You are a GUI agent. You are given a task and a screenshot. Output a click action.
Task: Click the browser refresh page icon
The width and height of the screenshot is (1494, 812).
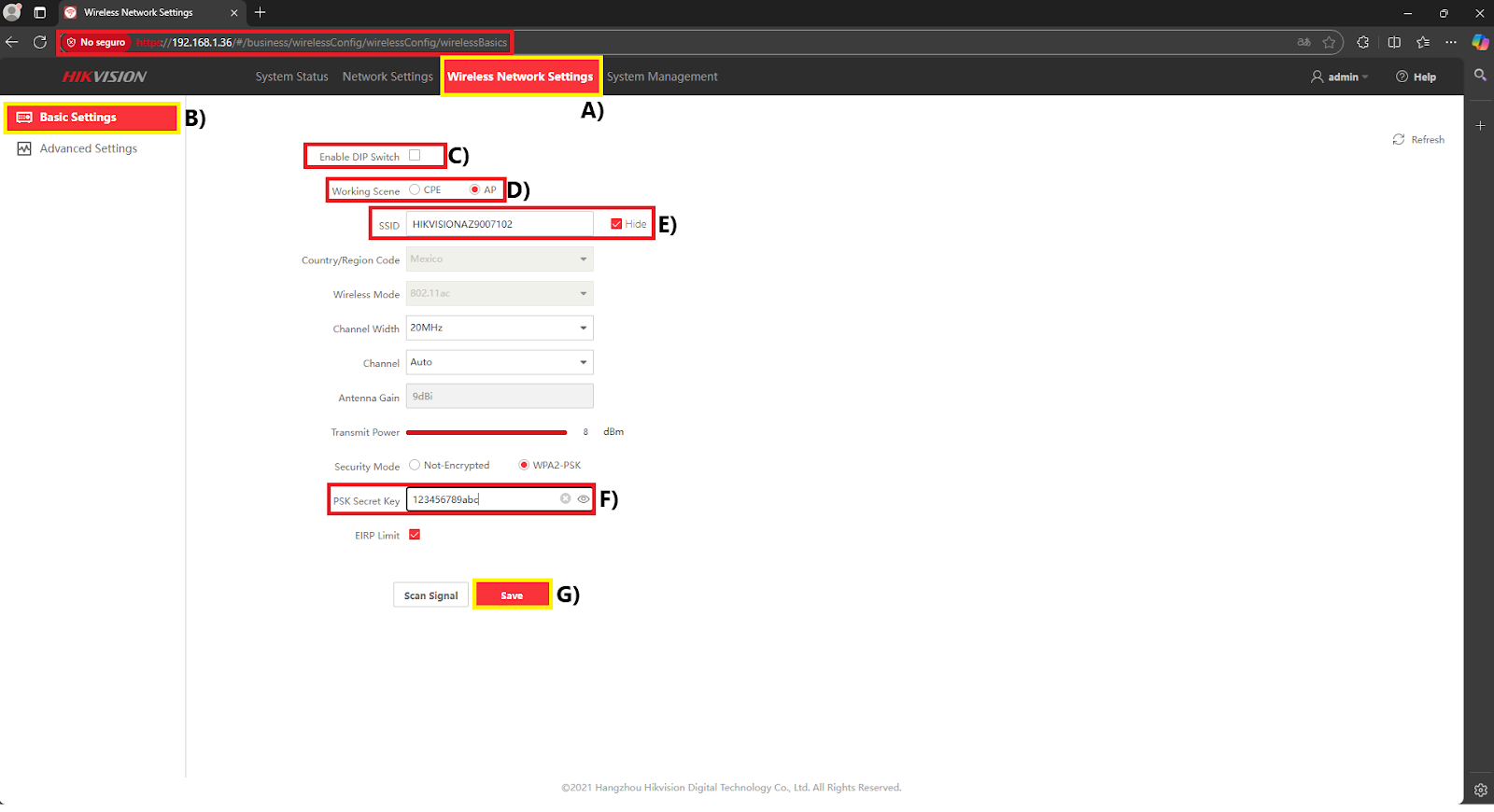[x=40, y=42]
